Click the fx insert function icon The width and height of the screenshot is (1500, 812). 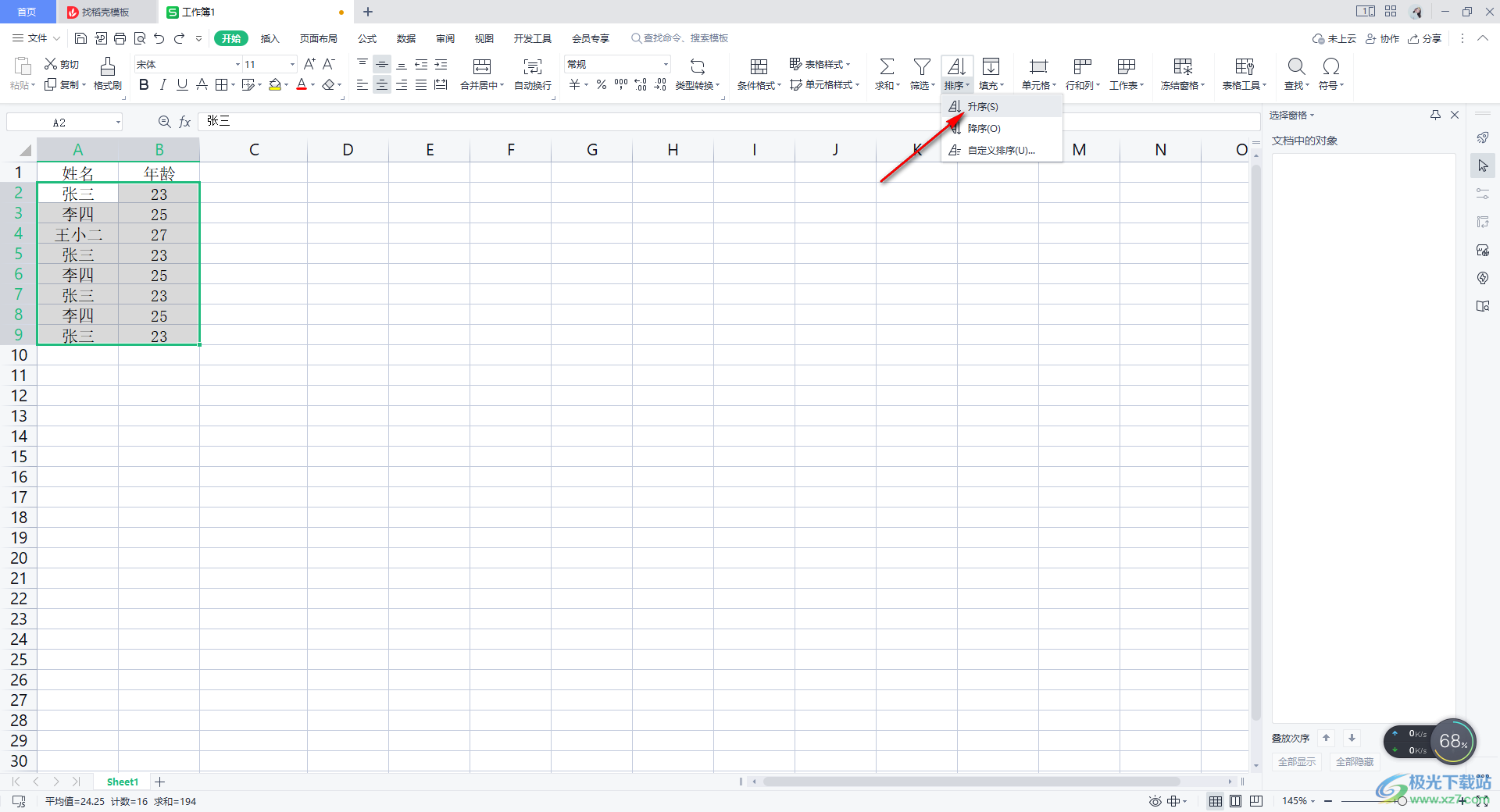(185, 122)
